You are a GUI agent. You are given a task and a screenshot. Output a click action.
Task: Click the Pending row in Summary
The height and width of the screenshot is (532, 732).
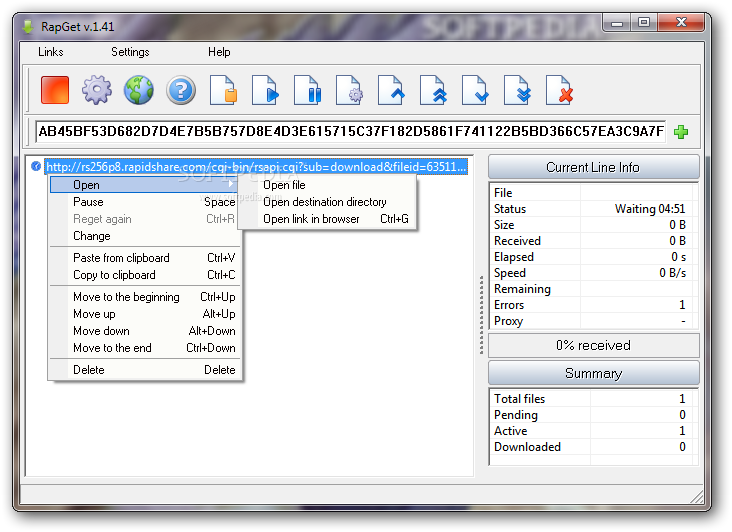pyautogui.click(x=593, y=415)
